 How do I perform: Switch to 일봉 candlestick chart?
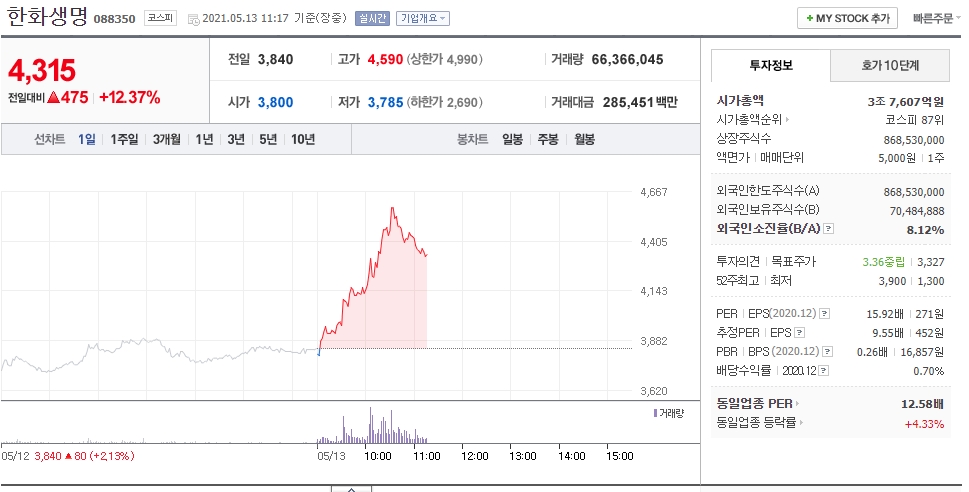click(x=512, y=139)
